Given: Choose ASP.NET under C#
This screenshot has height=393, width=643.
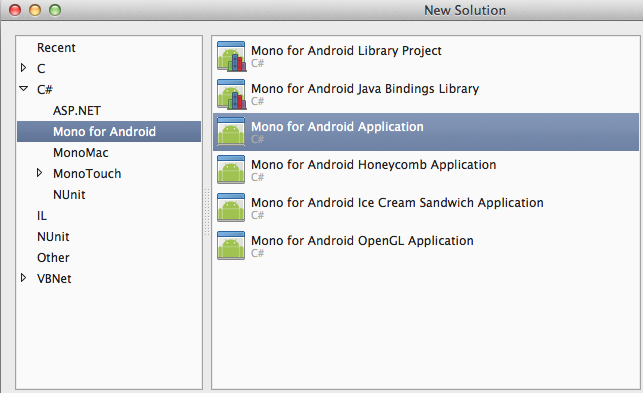Looking at the screenshot, I should pyautogui.click(x=77, y=111).
